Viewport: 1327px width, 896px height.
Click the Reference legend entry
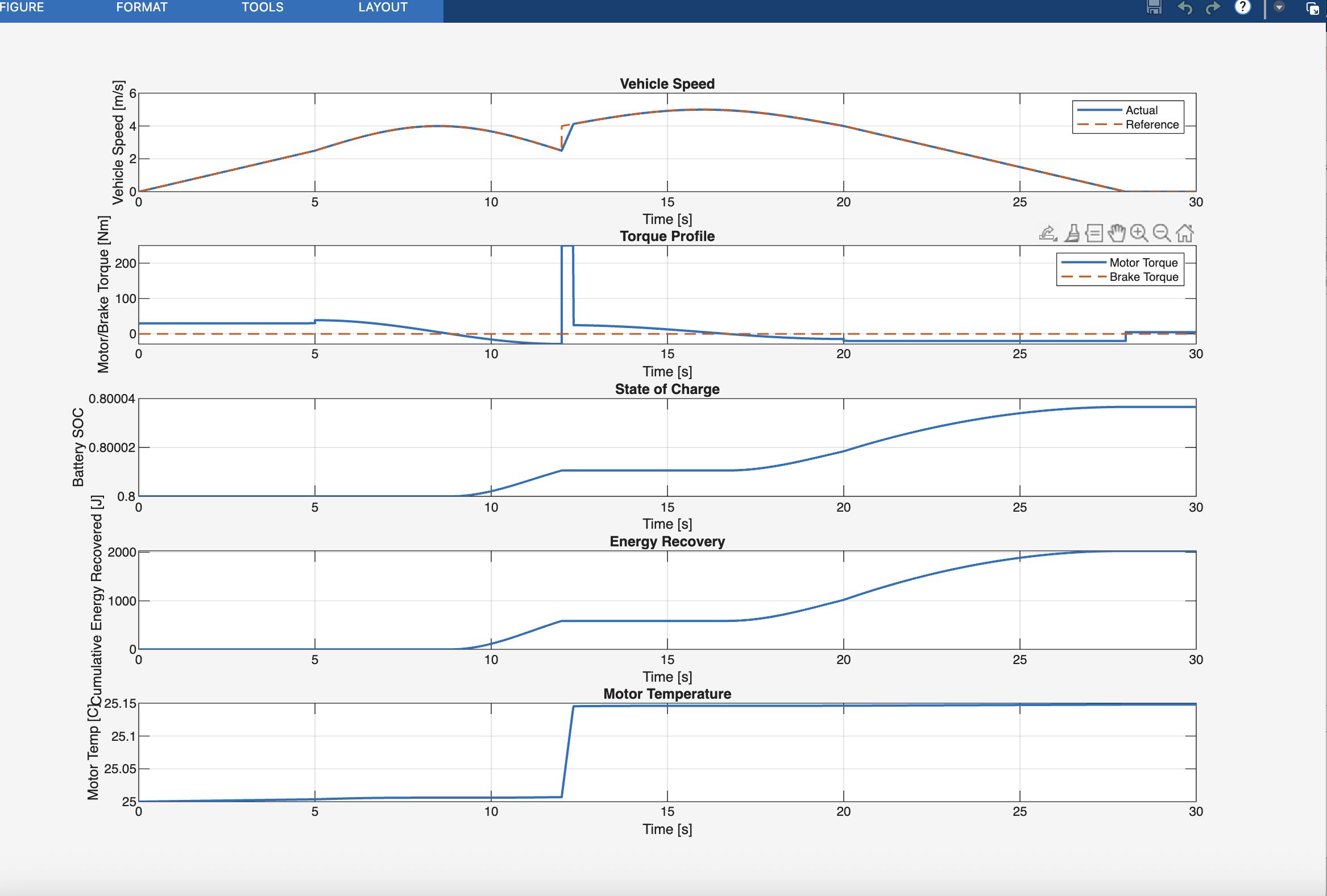pos(1151,125)
